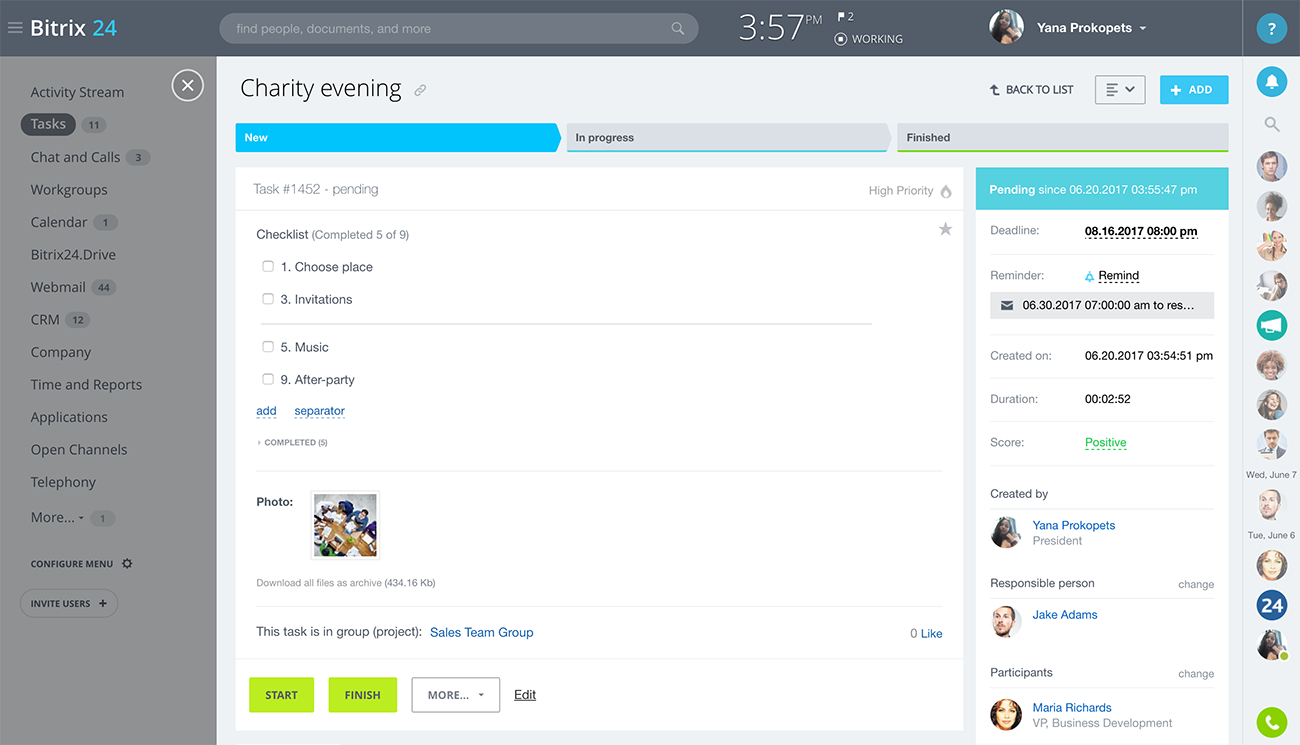Select the In progress stage tab
1300x745 pixels.
click(x=726, y=138)
